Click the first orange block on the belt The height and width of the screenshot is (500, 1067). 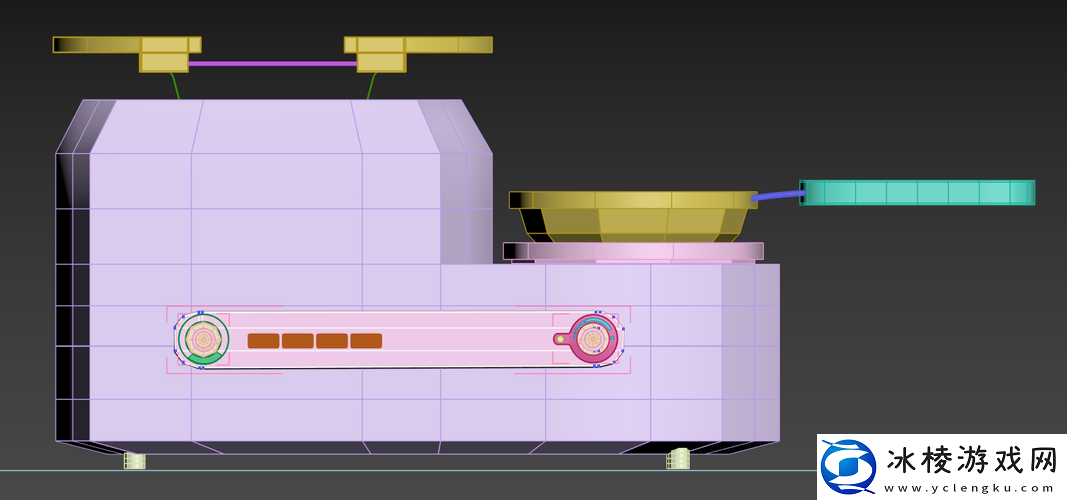[263, 341]
